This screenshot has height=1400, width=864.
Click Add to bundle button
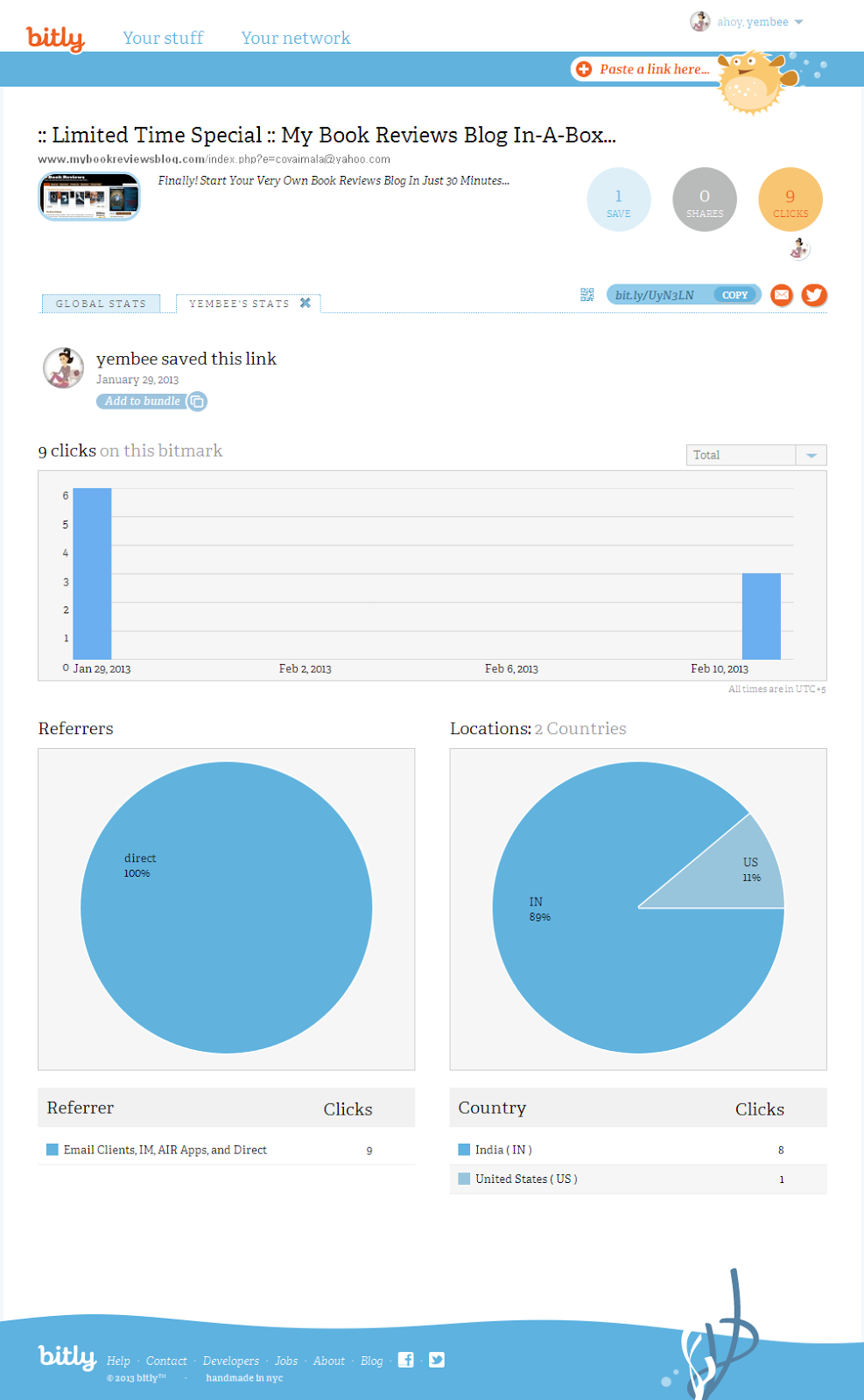click(142, 402)
